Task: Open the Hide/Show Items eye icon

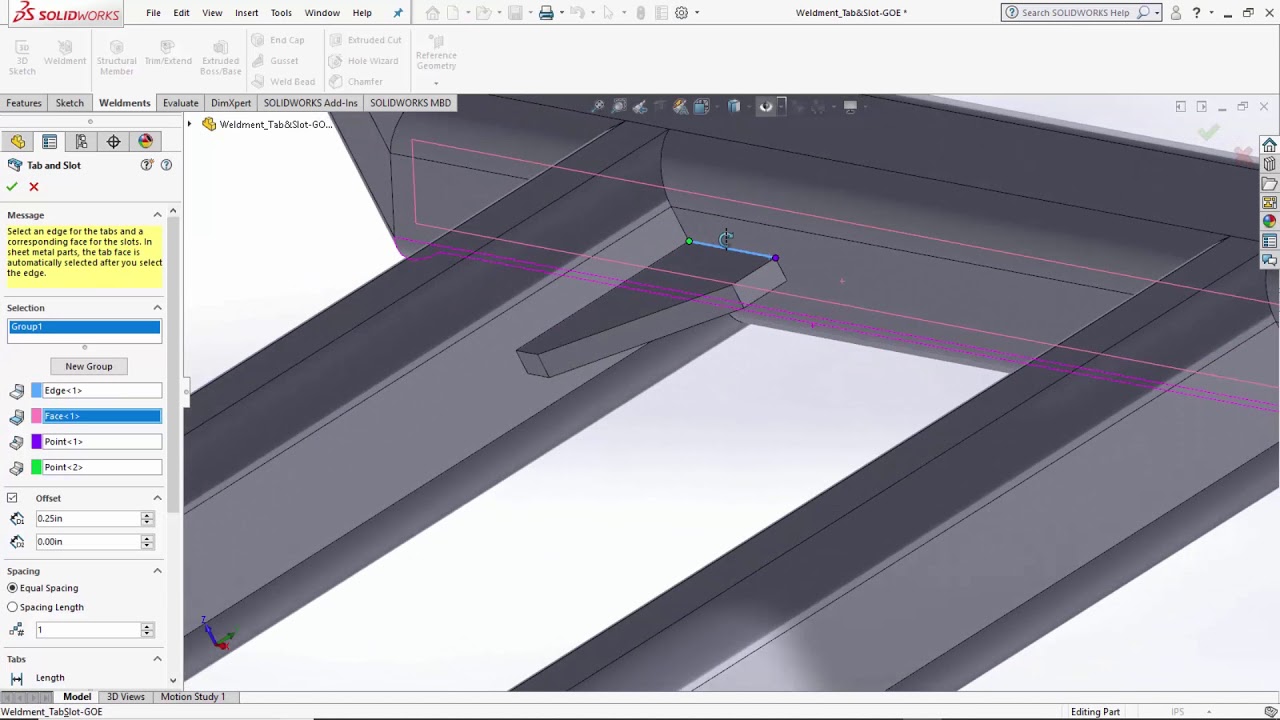Action: [766, 106]
